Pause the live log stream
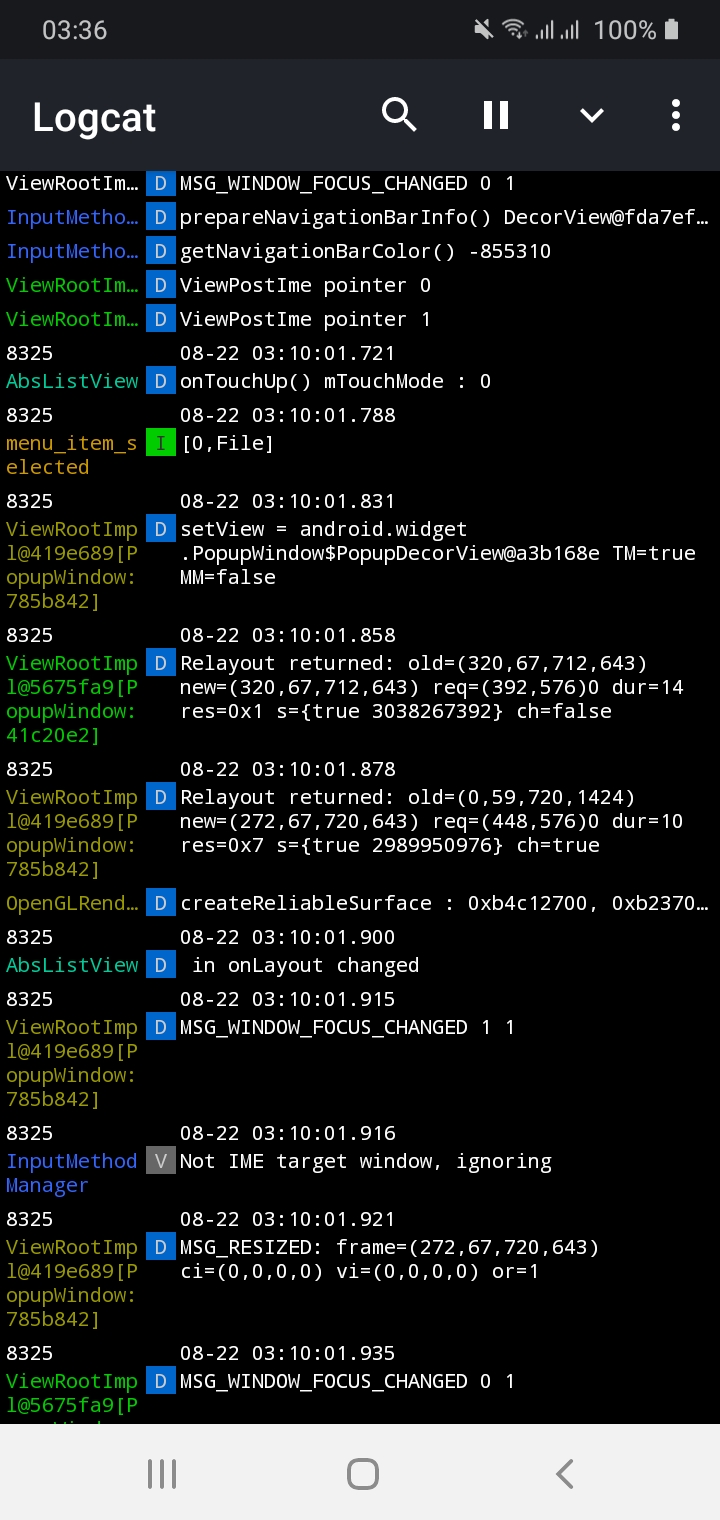The image size is (720, 1520). [495, 114]
